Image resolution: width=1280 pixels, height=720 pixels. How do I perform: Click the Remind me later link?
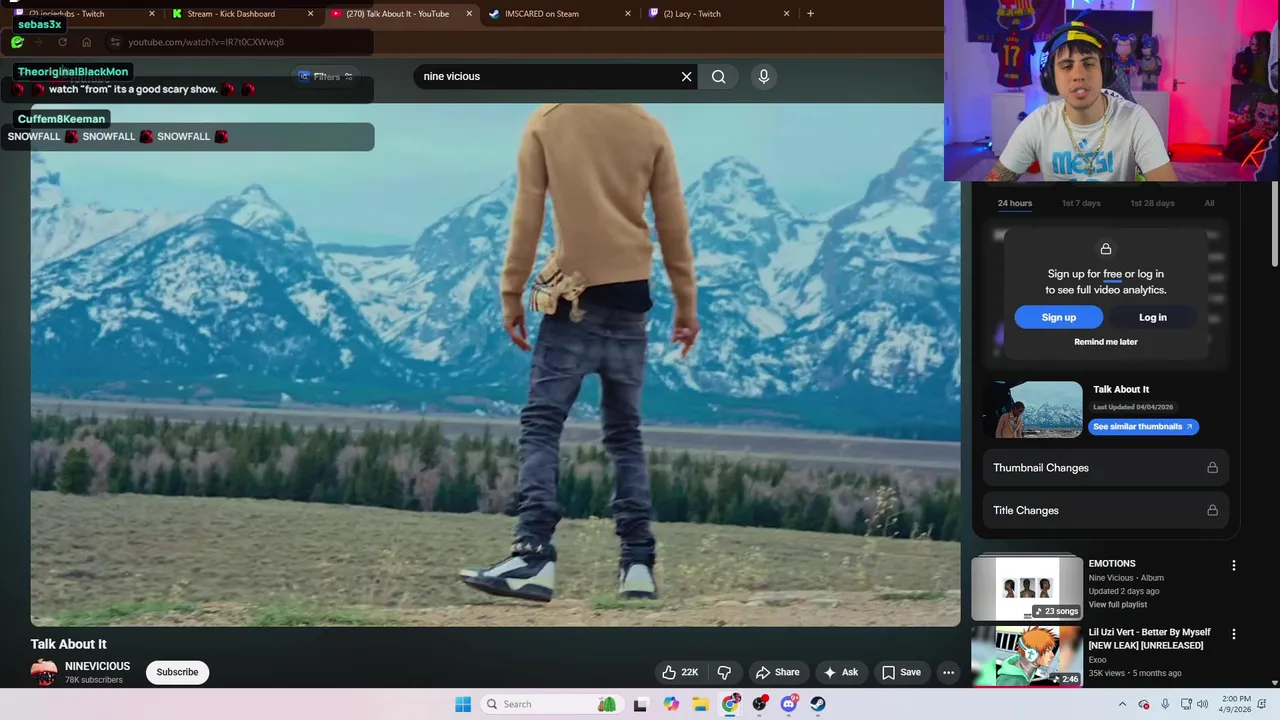pos(1105,342)
